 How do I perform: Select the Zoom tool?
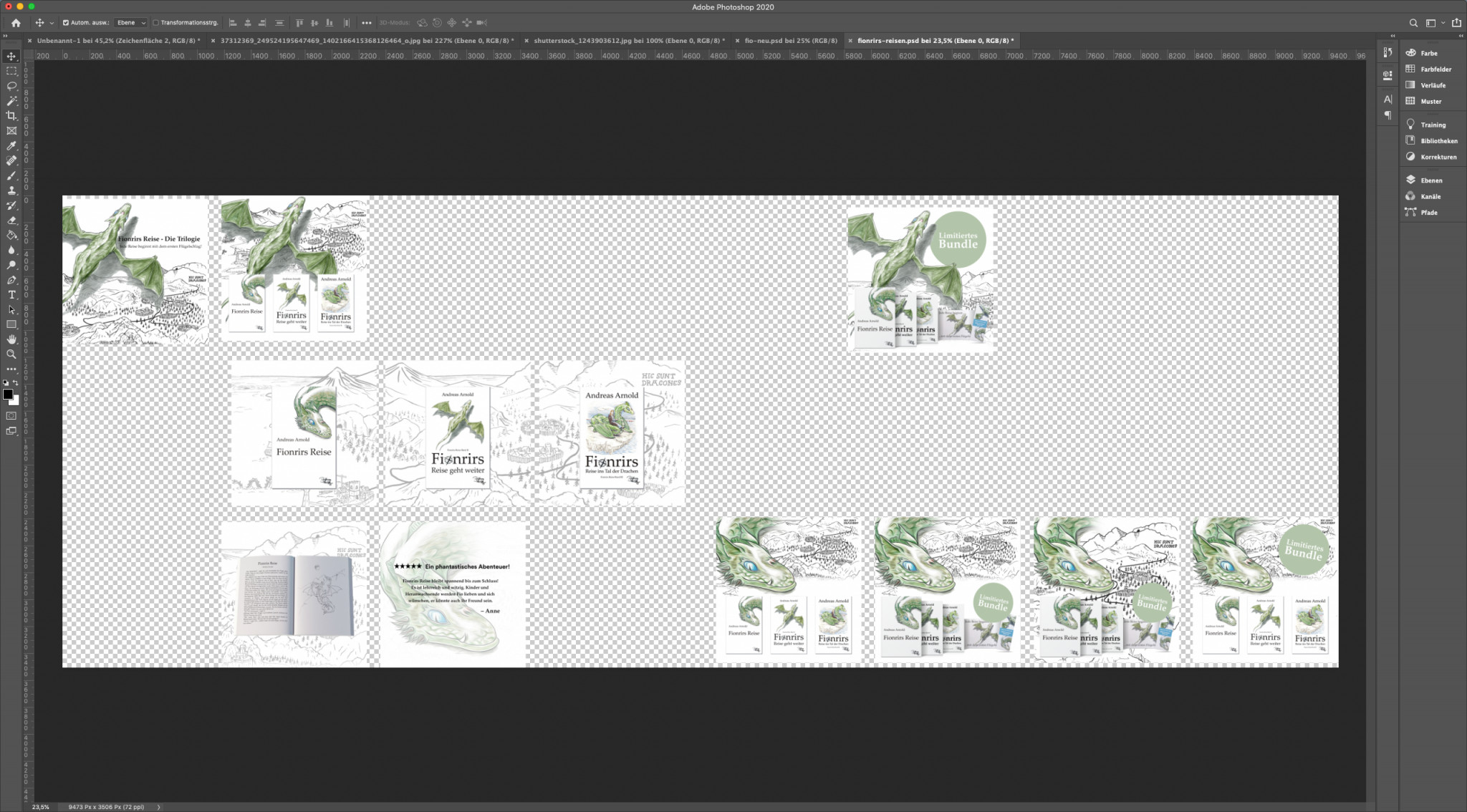pyautogui.click(x=11, y=354)
